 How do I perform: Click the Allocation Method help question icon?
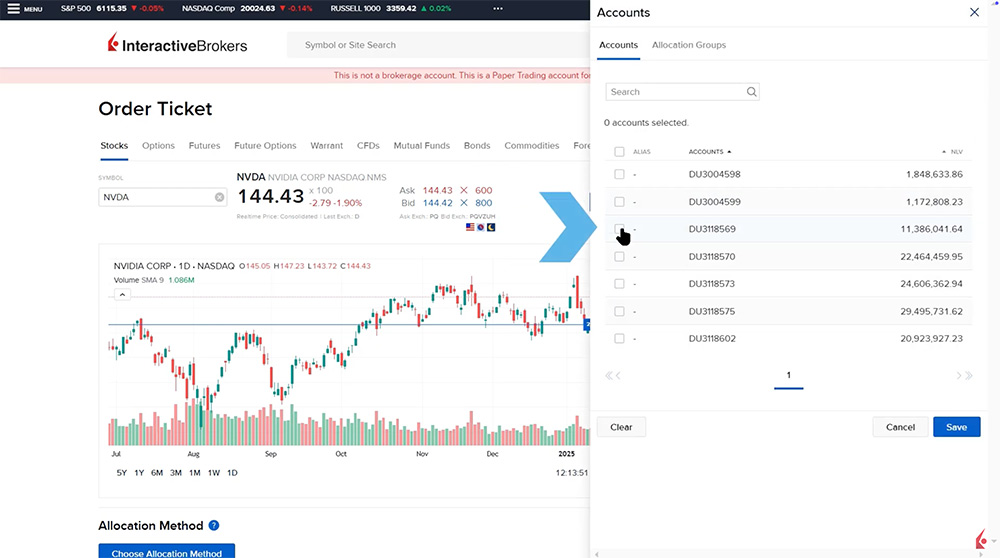214,525
